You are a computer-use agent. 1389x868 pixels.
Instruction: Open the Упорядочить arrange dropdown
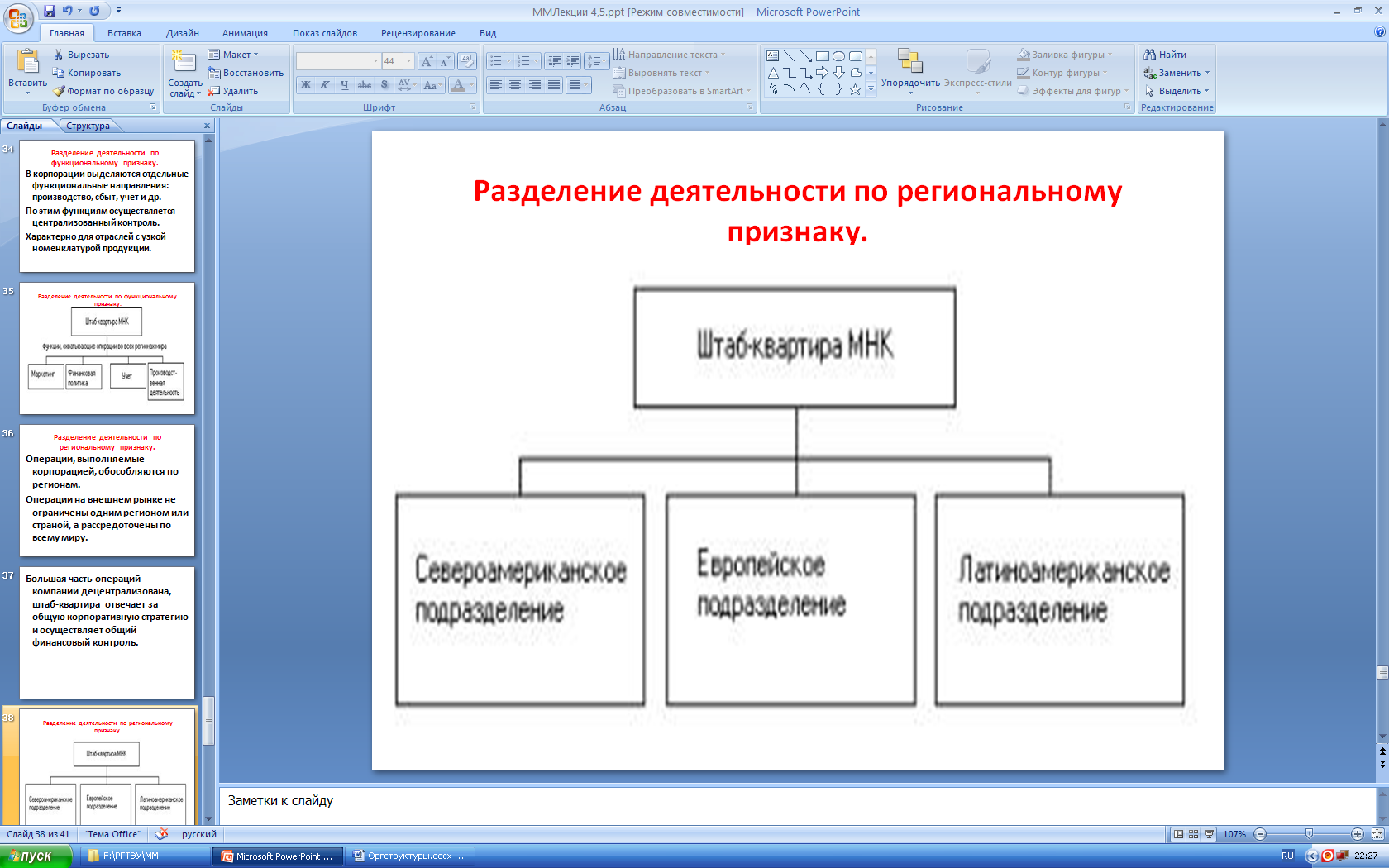point(910,70)
